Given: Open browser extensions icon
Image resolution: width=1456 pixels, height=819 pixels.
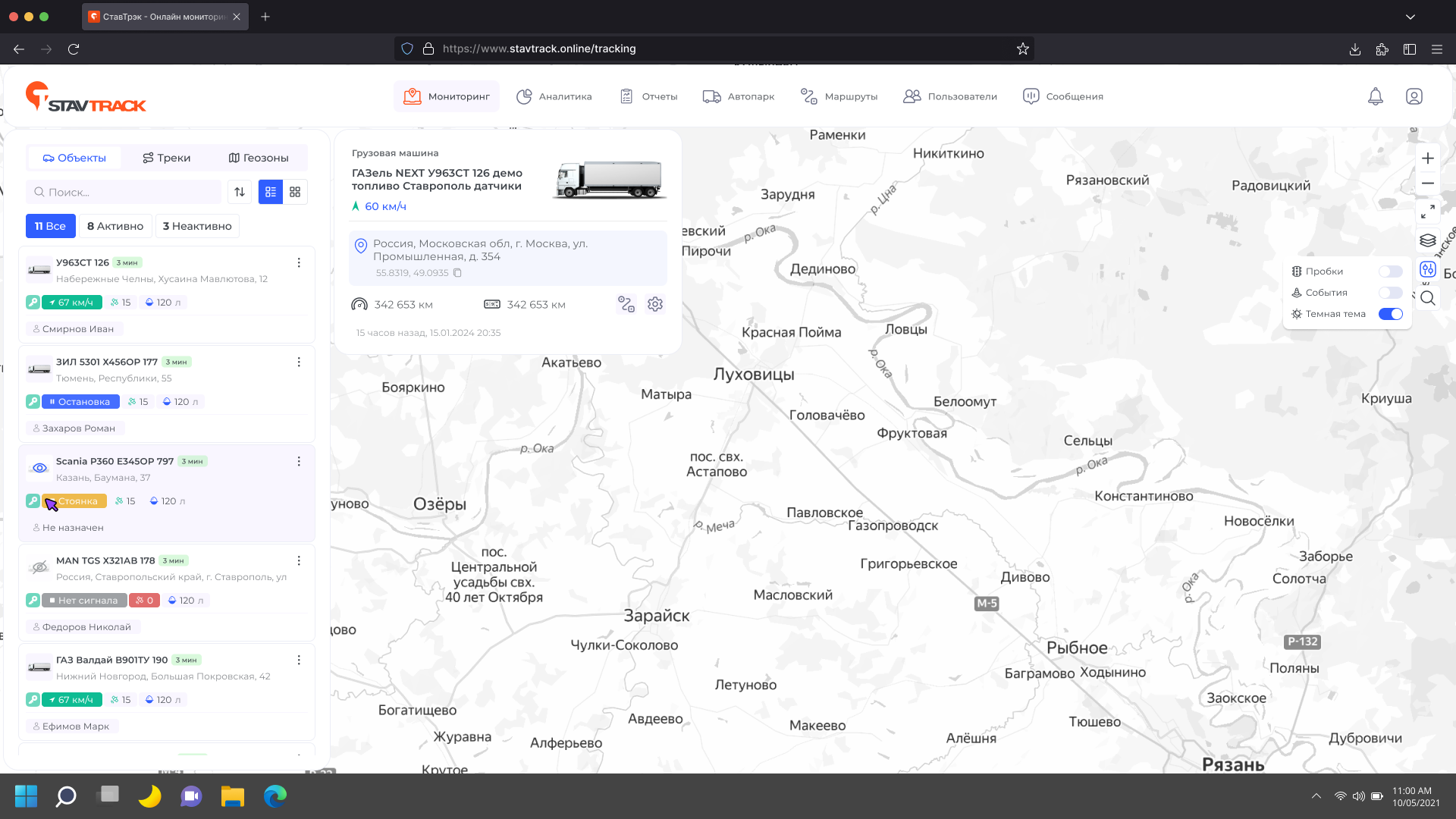Looking at the screenshot, I should [1382, 49].
